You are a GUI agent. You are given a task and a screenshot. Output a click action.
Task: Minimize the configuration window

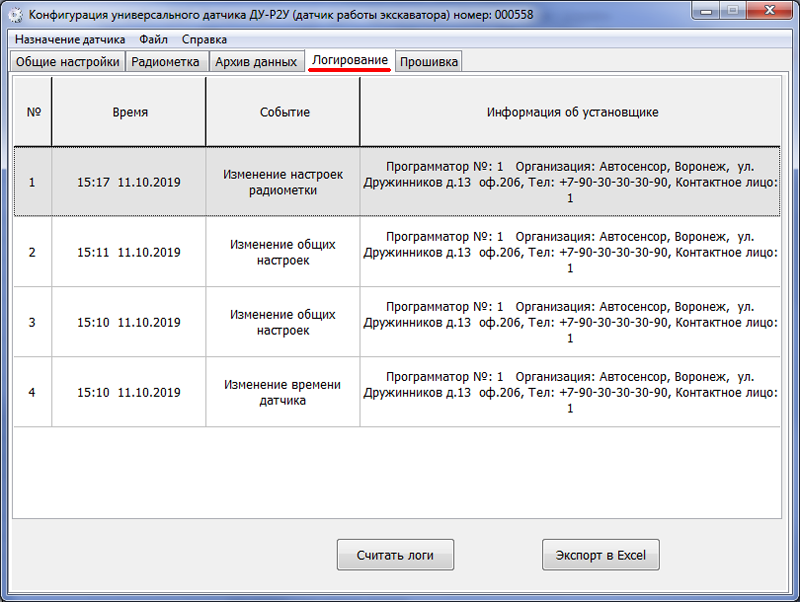706,11
